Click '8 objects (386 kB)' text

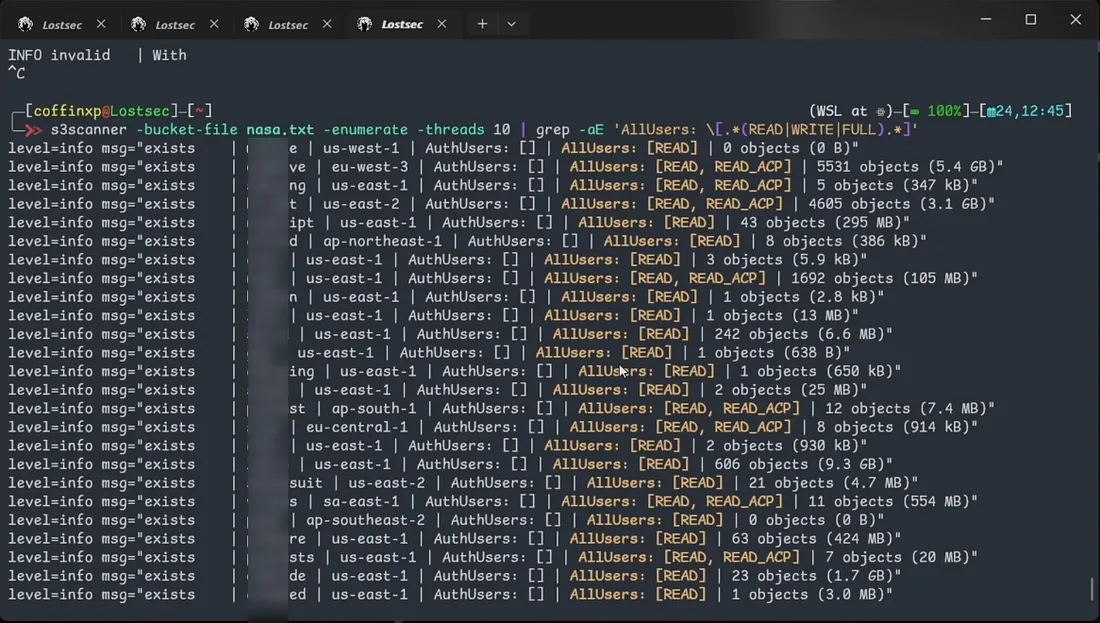click(x=842, y=241)
